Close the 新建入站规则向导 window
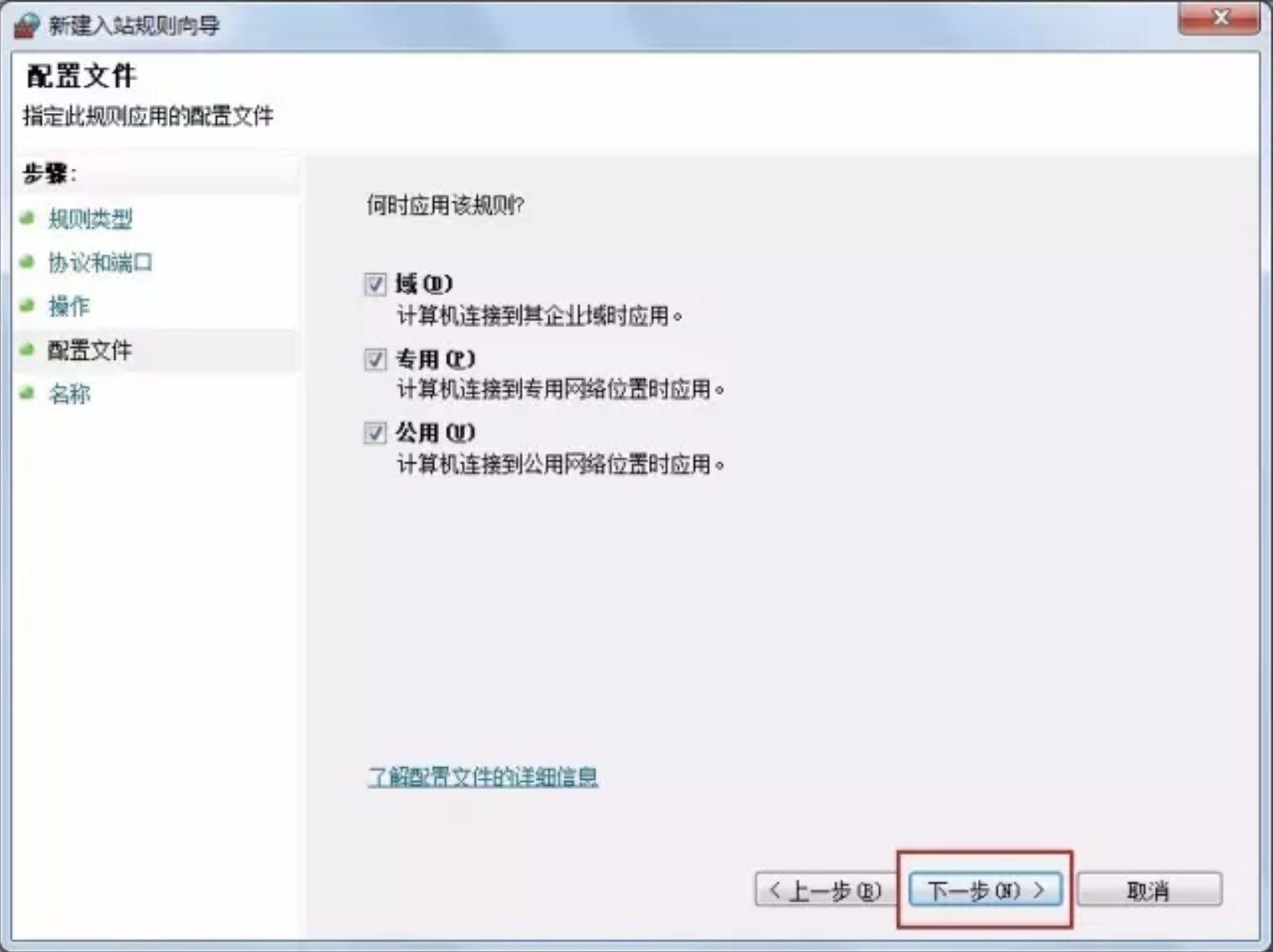The width and height of the screenshot is (1273, 952). coord(1219,17)
